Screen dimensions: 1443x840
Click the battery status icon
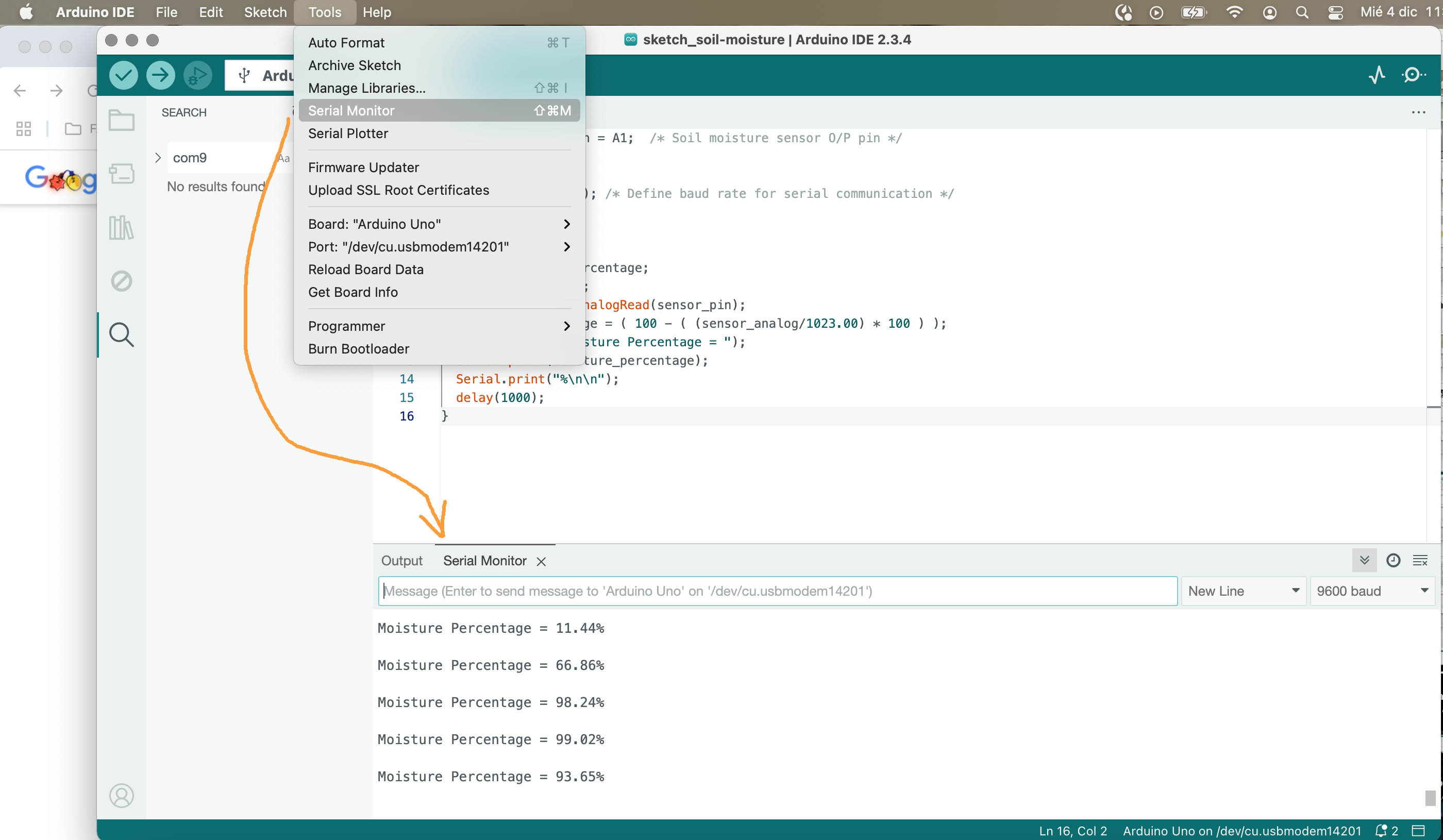coord(1194,12)
